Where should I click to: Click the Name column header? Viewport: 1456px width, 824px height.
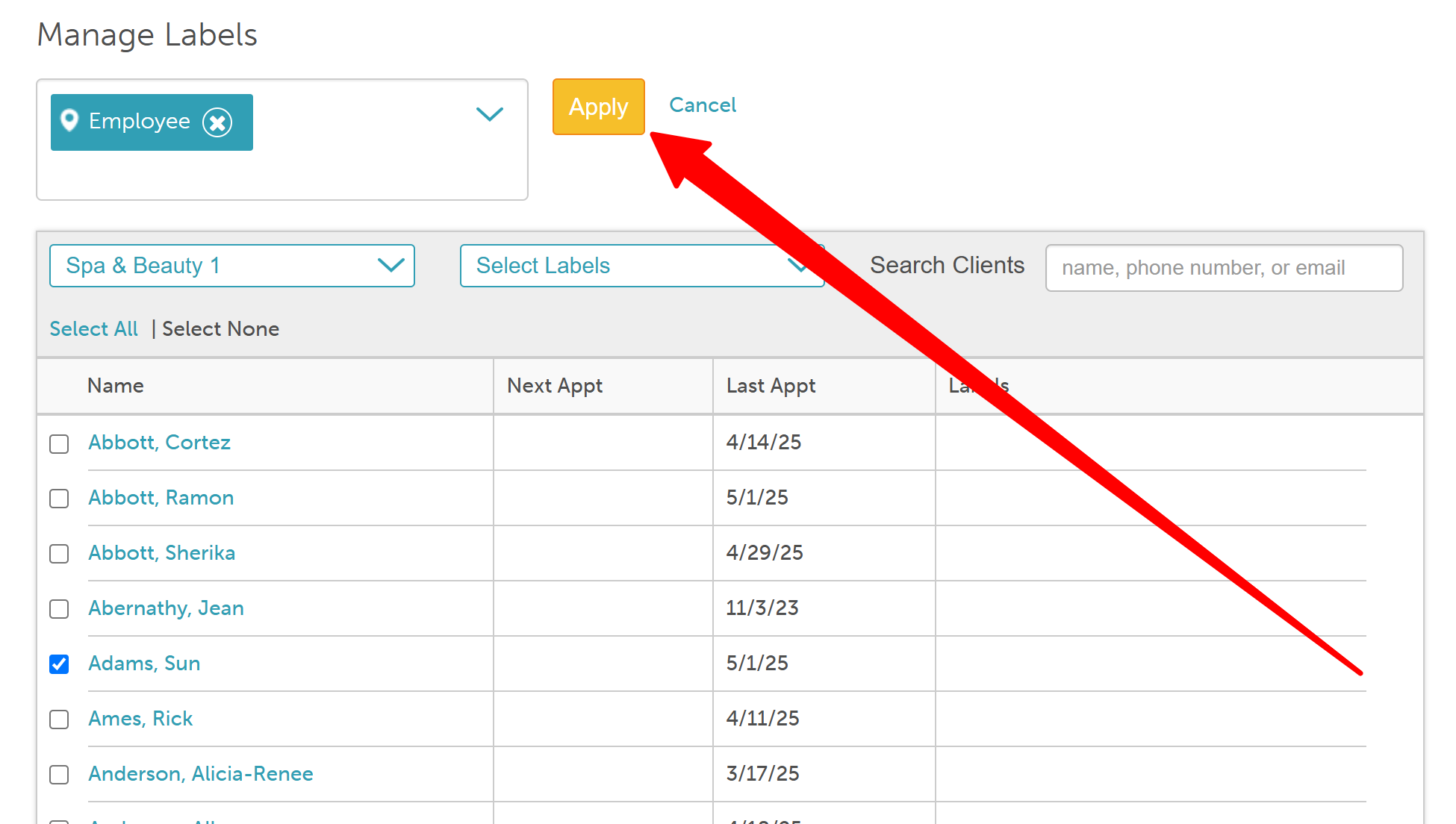(115, 386)
